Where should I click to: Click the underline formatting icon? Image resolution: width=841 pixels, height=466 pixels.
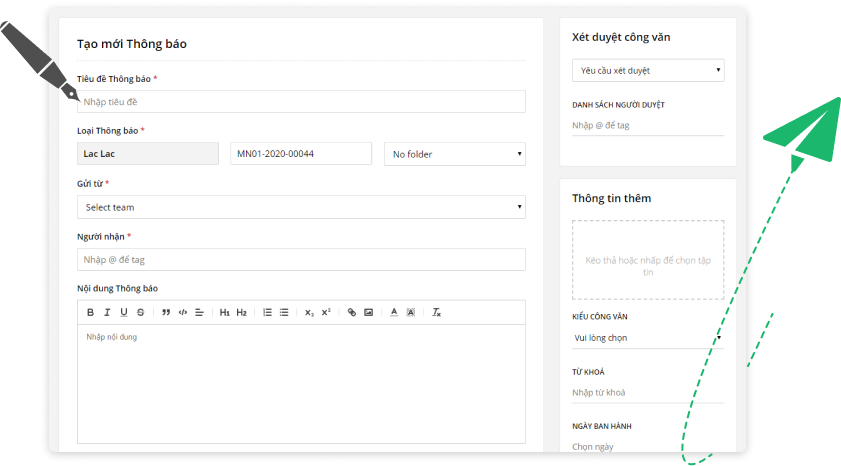(x=123, y=312)
